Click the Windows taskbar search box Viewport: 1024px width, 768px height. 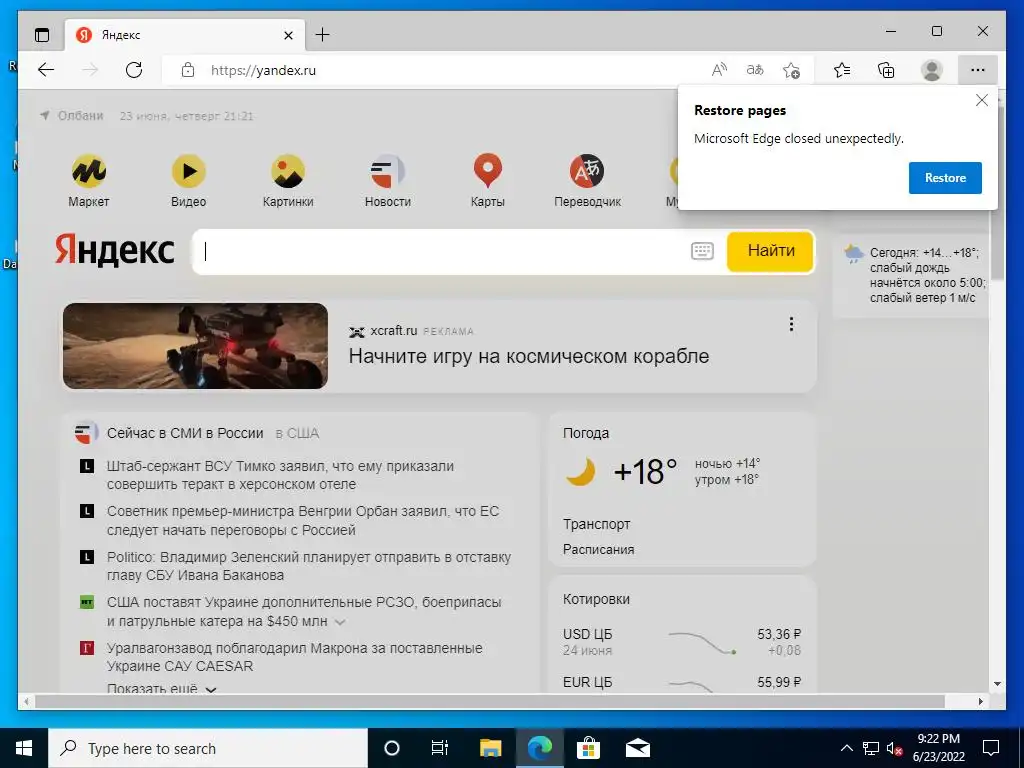(208, 748)
